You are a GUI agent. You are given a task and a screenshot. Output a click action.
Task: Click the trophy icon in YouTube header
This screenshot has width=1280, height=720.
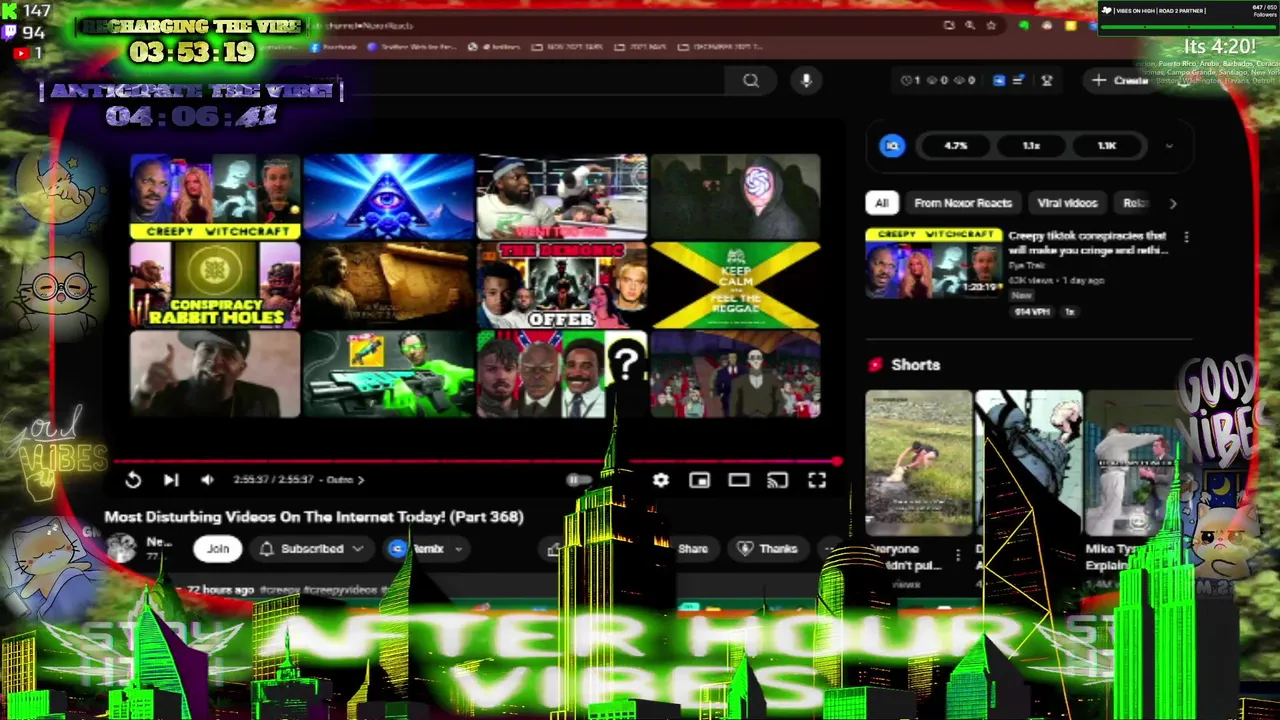1047,81
